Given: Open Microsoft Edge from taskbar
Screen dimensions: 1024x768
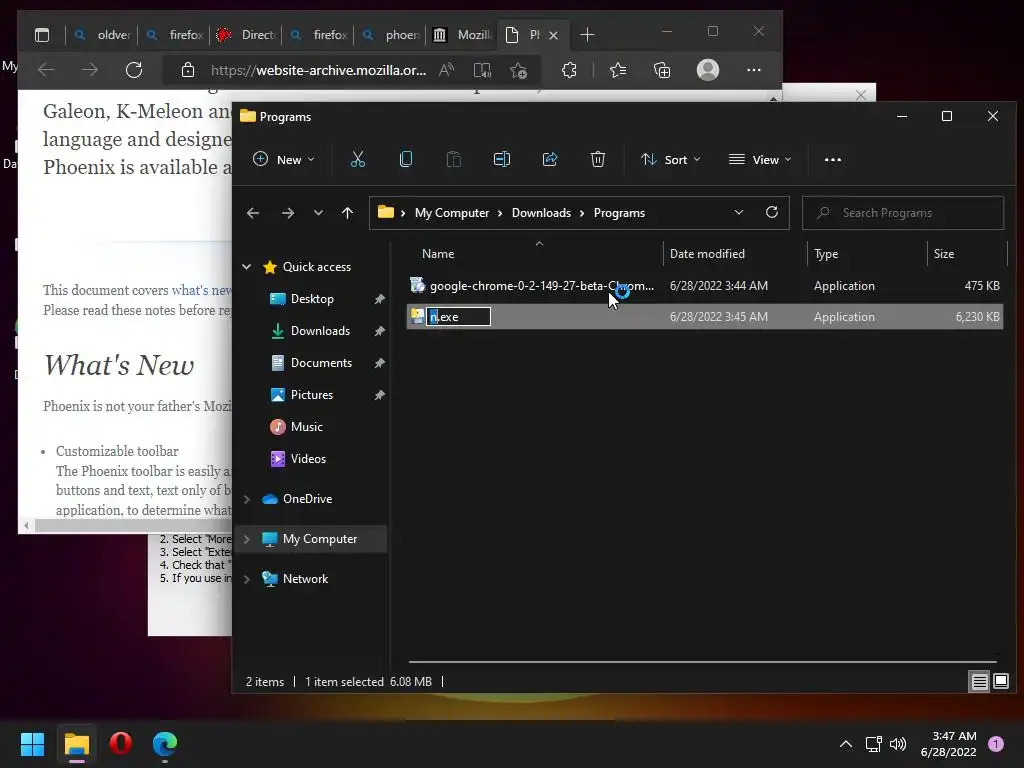Looking at the screenshot, I should pyautogui.click(x=165, y=744).
